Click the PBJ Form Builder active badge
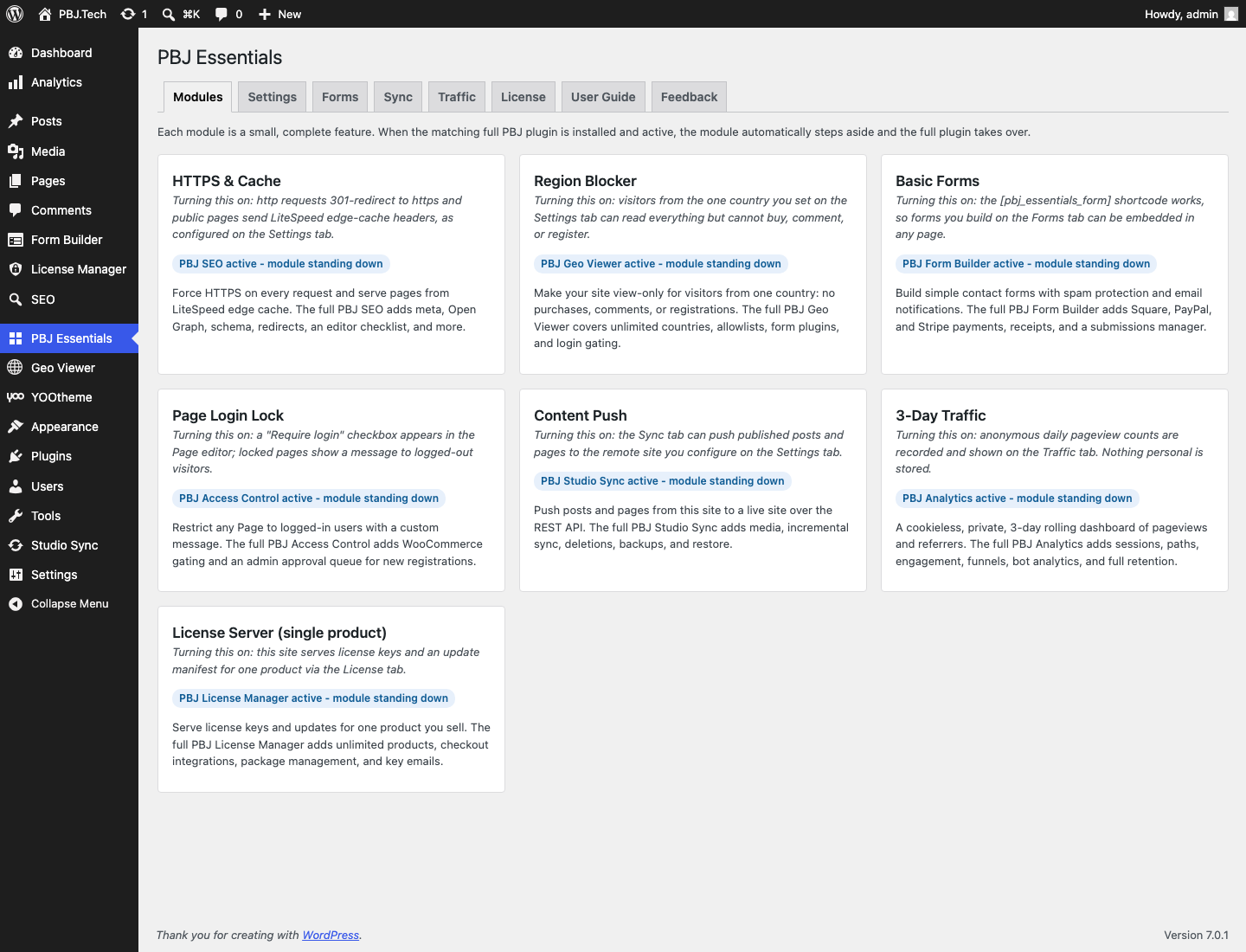The image size is (1246, 952). [x=1026, y=264]
